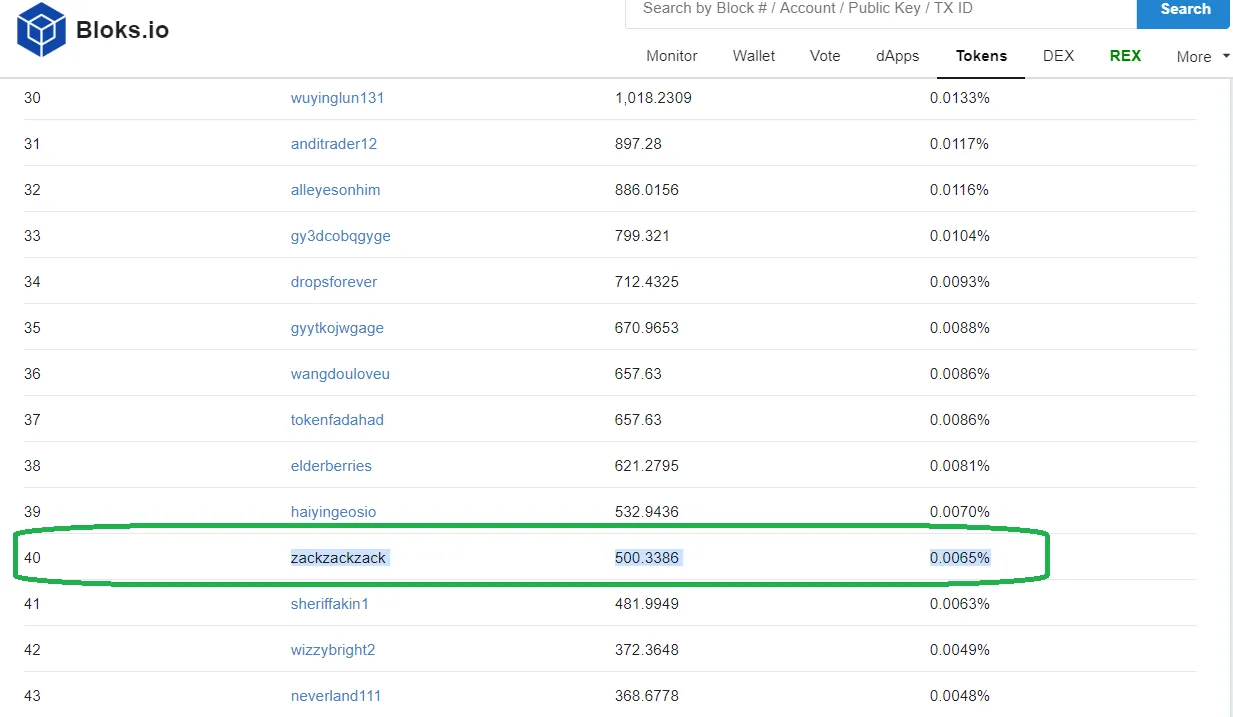Screen dimensions: 1233x717
Task: Click rank number 40
Action: [x=32, y=558]
